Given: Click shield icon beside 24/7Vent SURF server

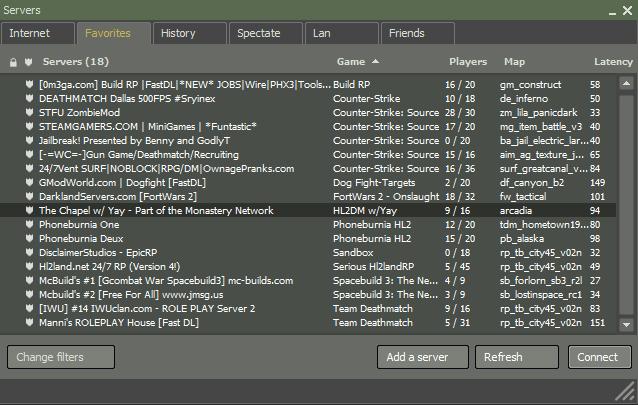Looking at the screenshot, I should click(29, 168).
